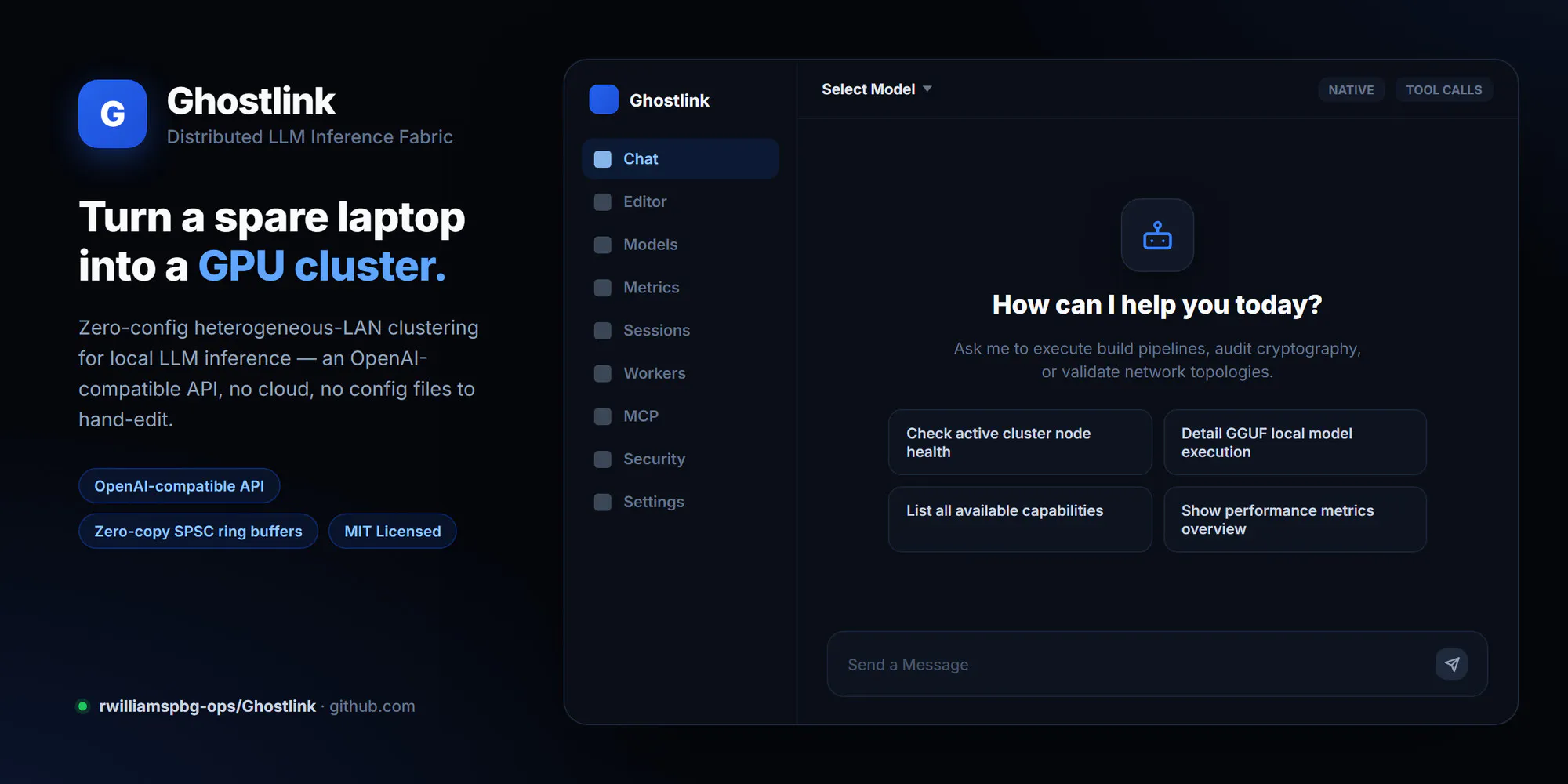Open the Select Model dropdown
Viewport: 1568px width, 784px height.
tap(877, 89)
